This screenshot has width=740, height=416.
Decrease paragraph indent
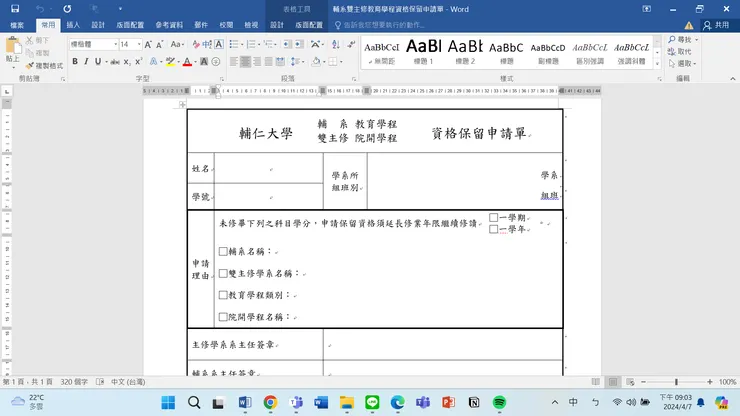(x=287, y=44)
